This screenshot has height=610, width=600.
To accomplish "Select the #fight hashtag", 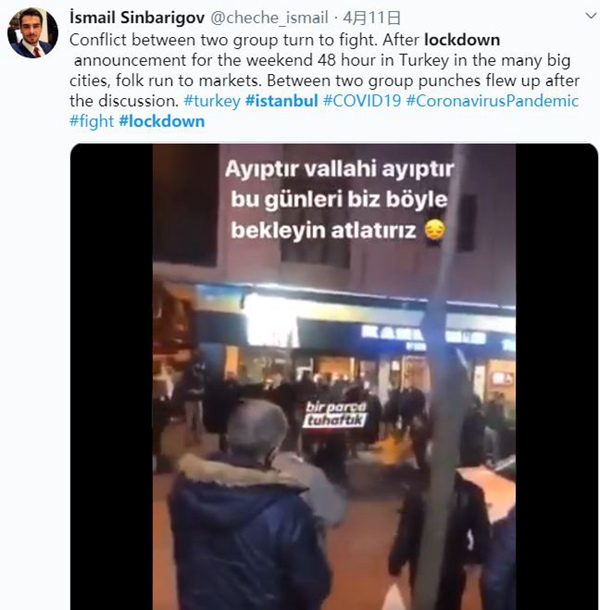I will tap(91, 121).
